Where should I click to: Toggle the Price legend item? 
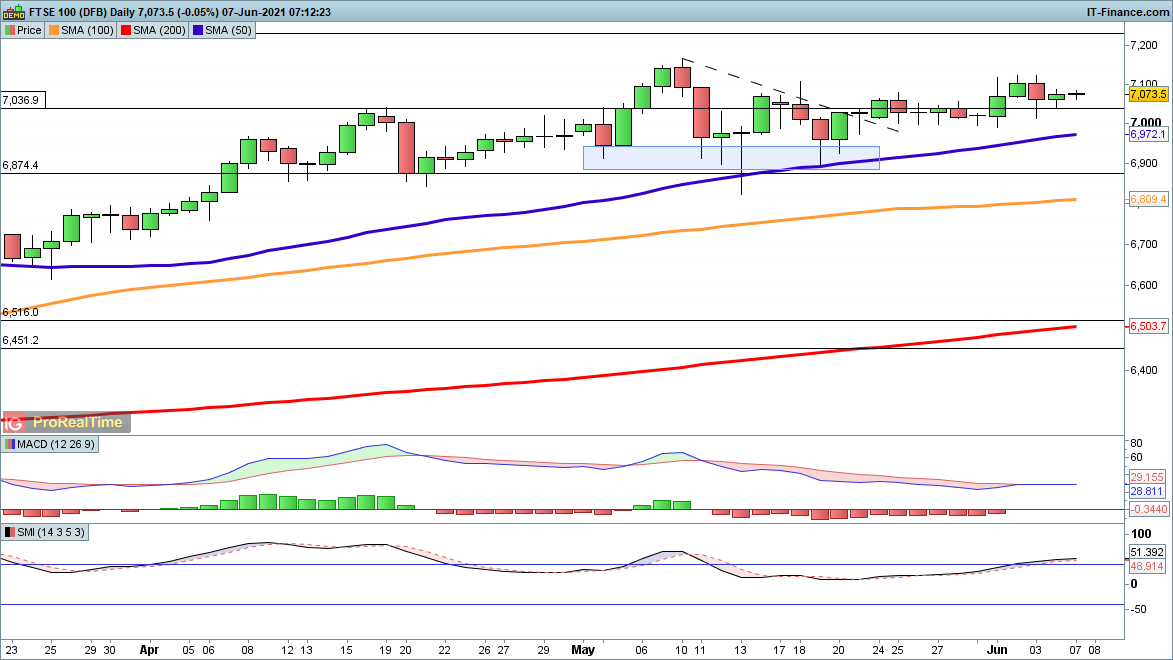click(x=24, y=30)
